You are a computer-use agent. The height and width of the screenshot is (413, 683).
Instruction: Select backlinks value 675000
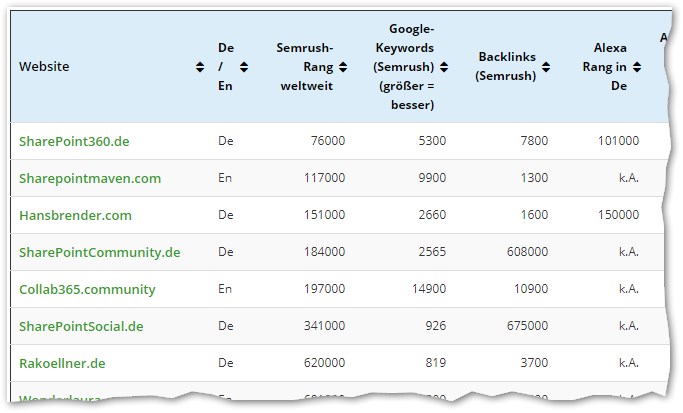(527, 326)
